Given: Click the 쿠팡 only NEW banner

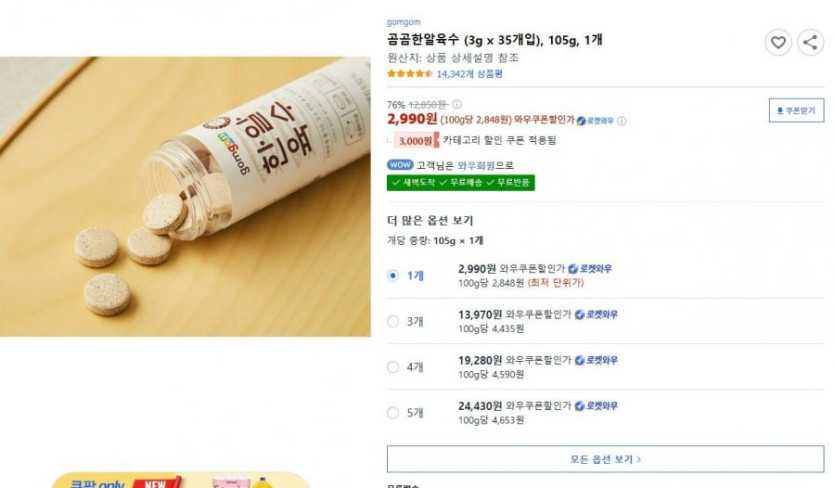Looking at the screenshot, I should [x=181, y=479].
